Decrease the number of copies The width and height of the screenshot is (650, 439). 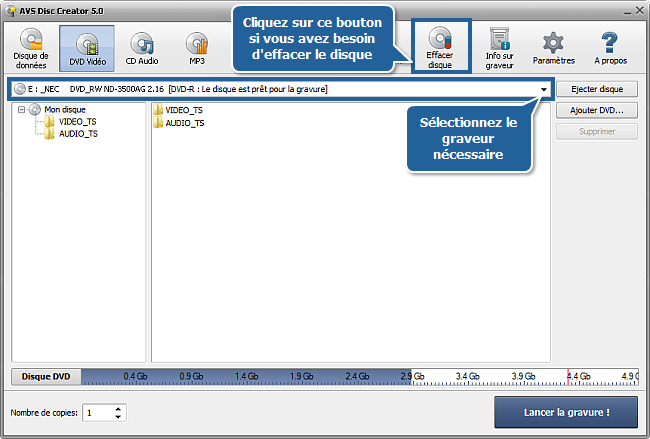118,417
